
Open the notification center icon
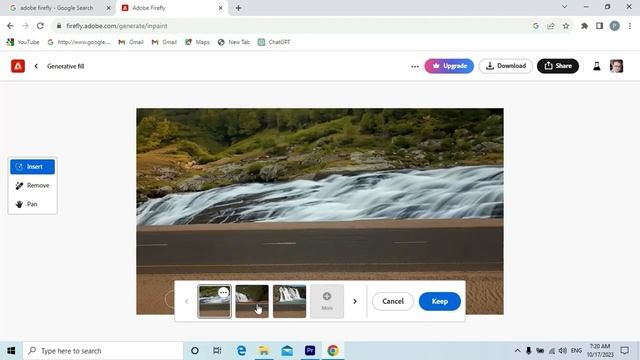coord(624,351)
